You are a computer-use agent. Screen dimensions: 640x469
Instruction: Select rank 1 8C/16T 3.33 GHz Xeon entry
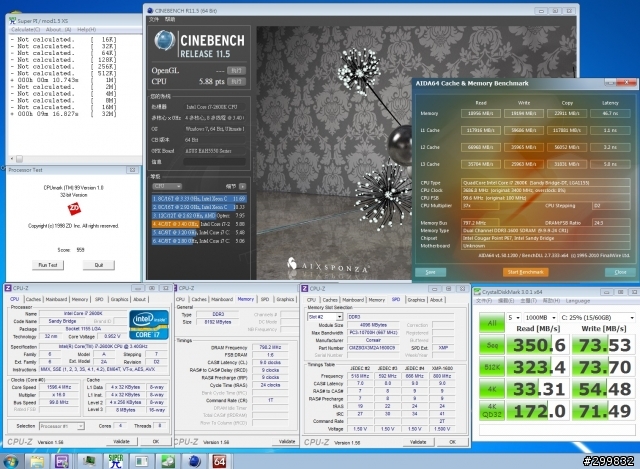[x=199, y=198]
